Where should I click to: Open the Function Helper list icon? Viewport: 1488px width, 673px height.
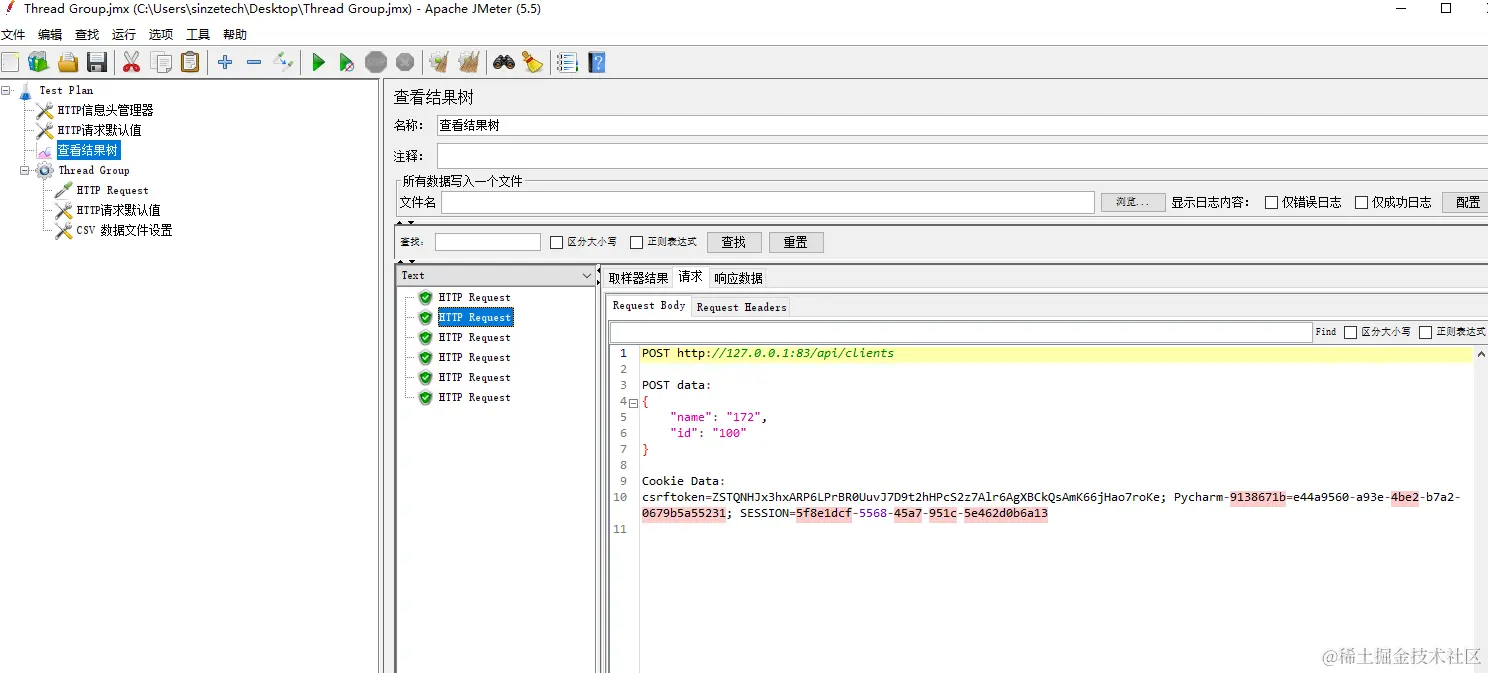pyautogui.click(x=568, y=63)
